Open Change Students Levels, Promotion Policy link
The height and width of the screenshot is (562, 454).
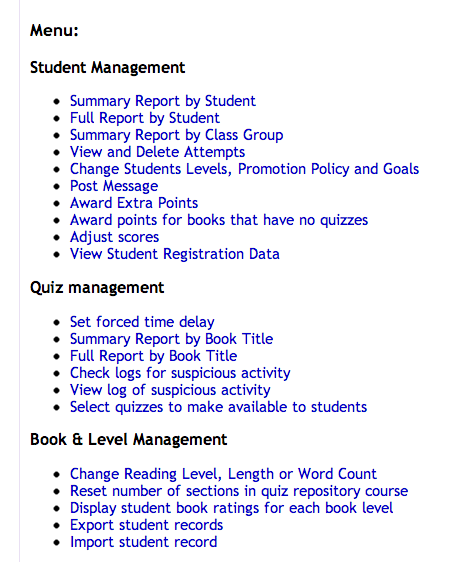(x=244, y=169)
